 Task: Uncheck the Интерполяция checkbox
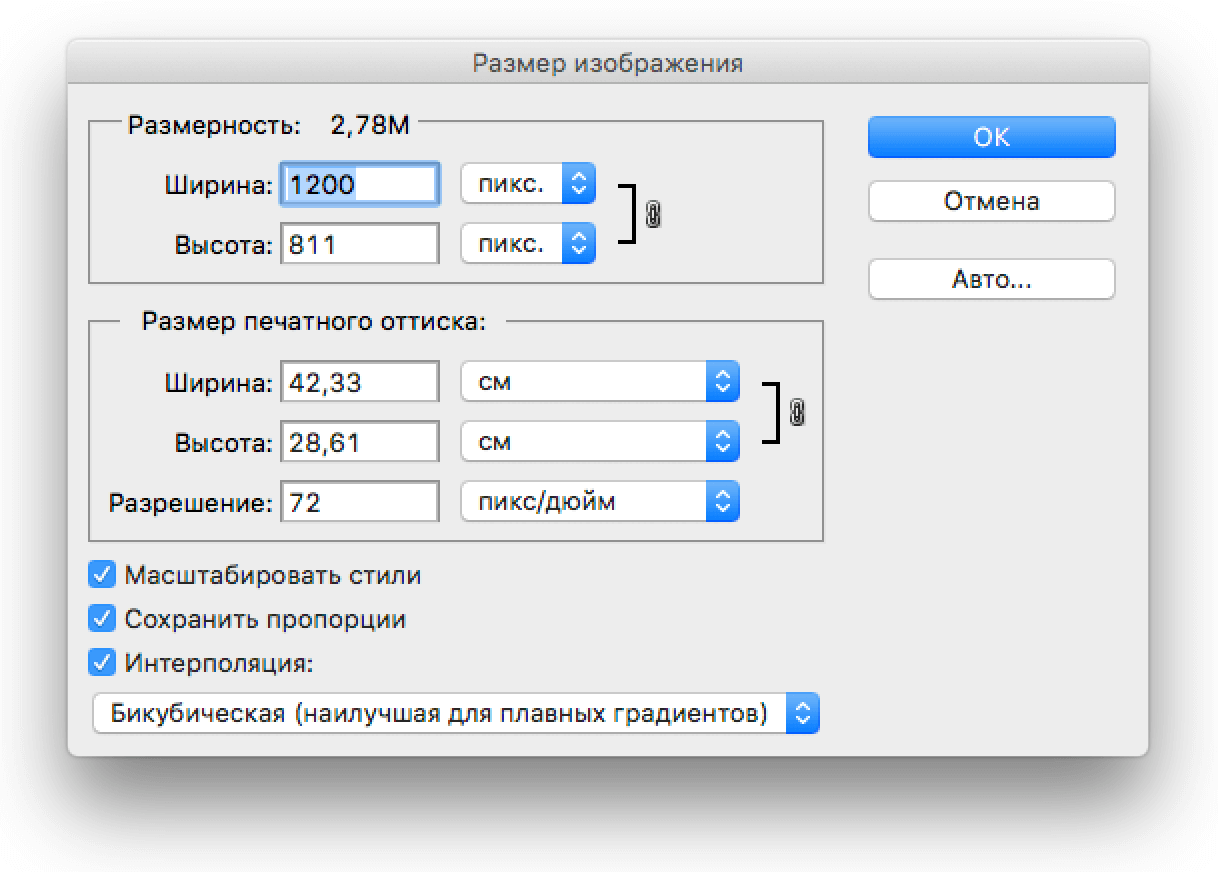(x=103, y=662)
